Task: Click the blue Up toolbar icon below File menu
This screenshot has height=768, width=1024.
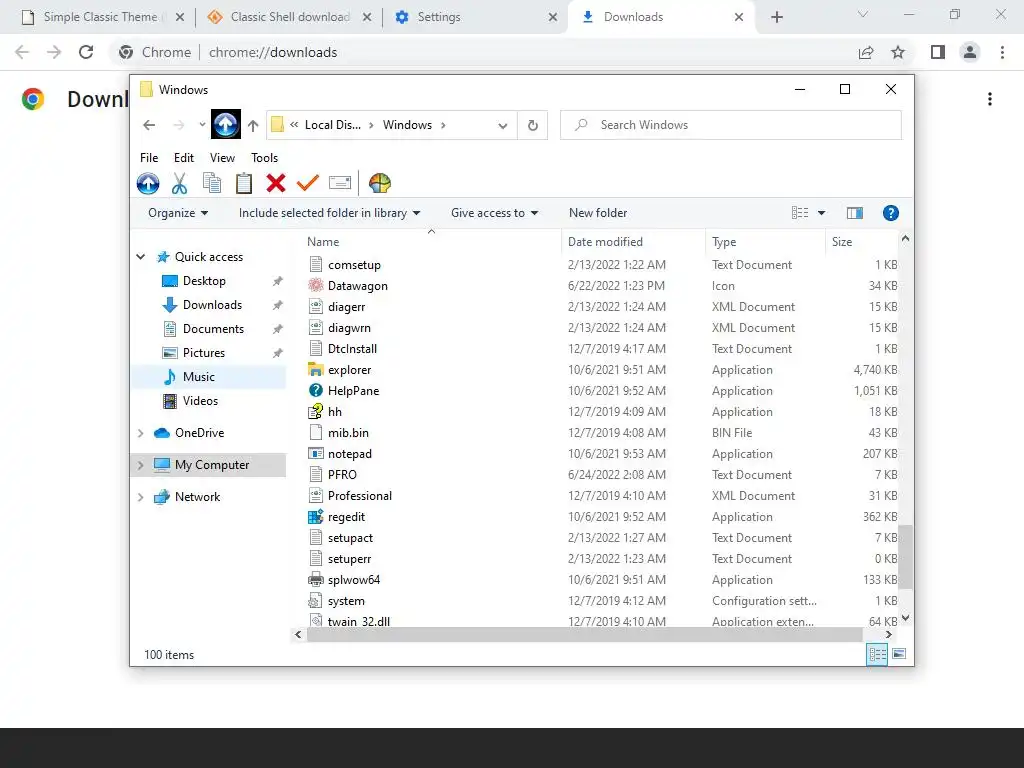Action: coord(148,184)
